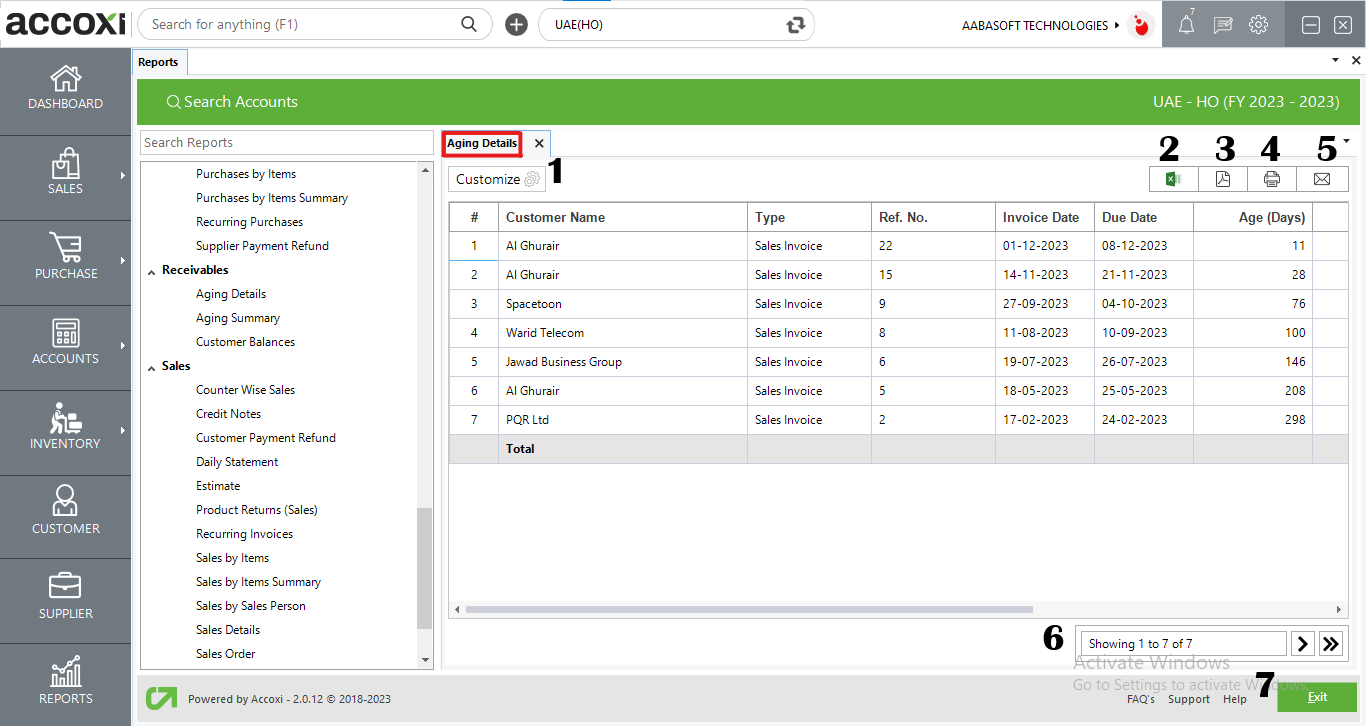Expand the Aabasoft Technologies company dropdown

click(1117, 25)
